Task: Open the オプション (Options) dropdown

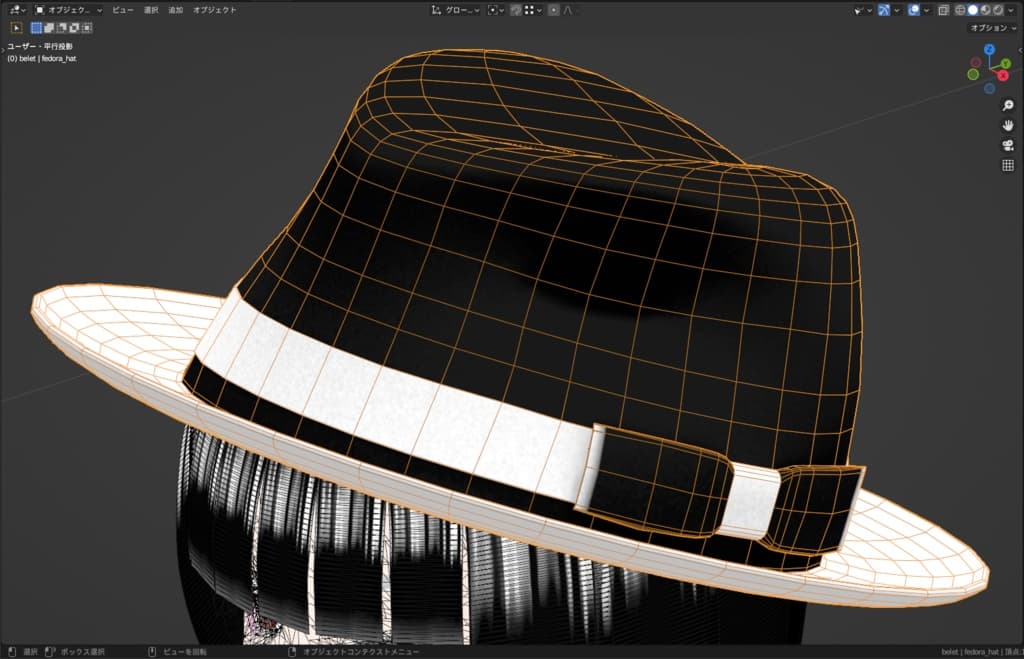Action: (x=992, y=28)
